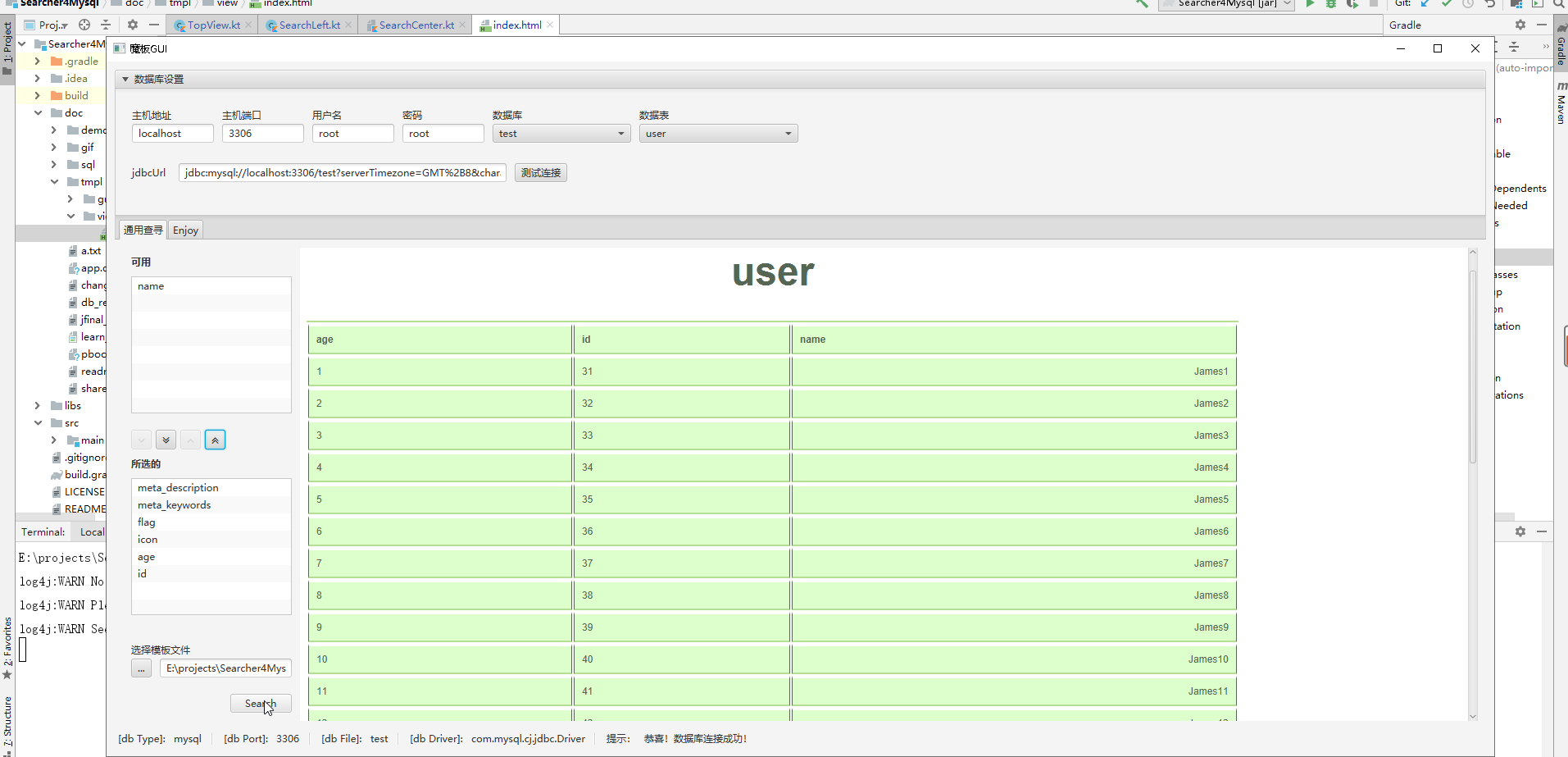Close the index.html editor tab
This screenshot has width=1568, height=757.
[x=550, y=25]
